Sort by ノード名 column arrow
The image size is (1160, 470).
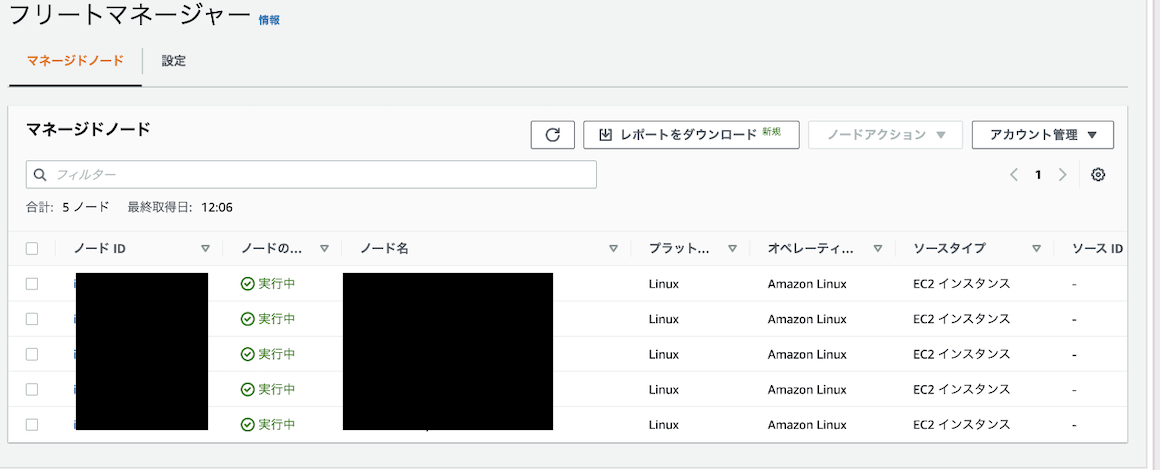pyautogui.click(x=613, y=249)
